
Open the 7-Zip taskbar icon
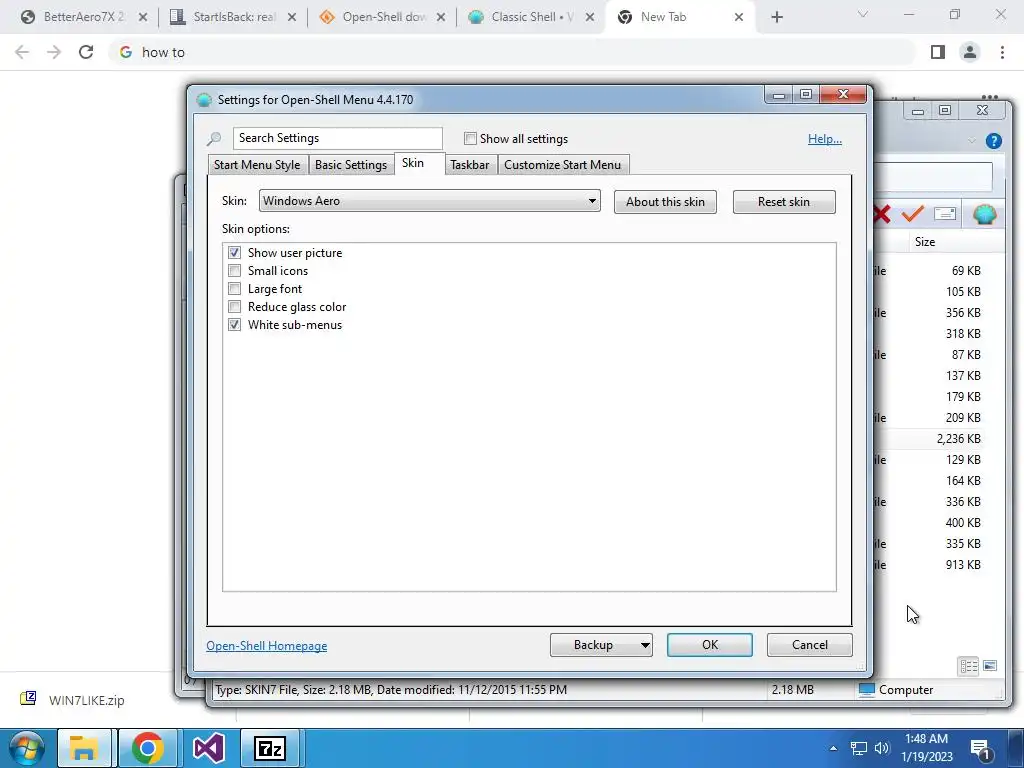[270, 748]
